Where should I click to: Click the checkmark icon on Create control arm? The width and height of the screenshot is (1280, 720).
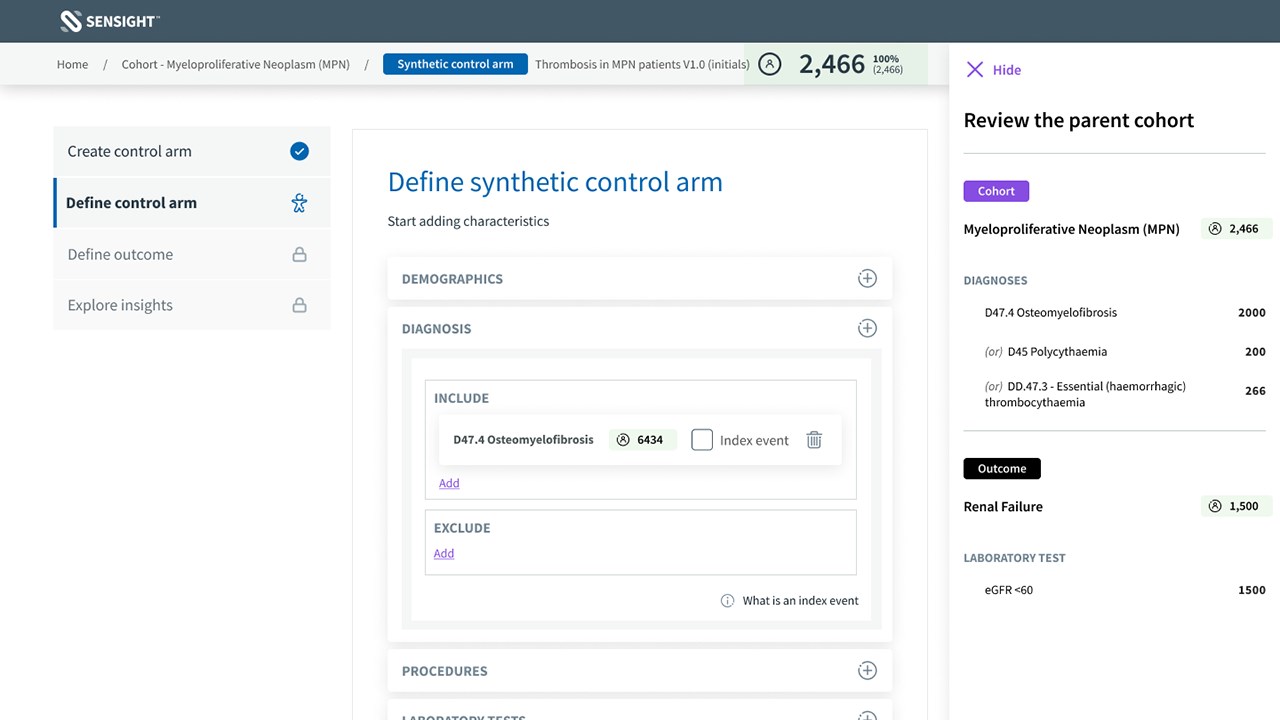click(x=299, y=151)
